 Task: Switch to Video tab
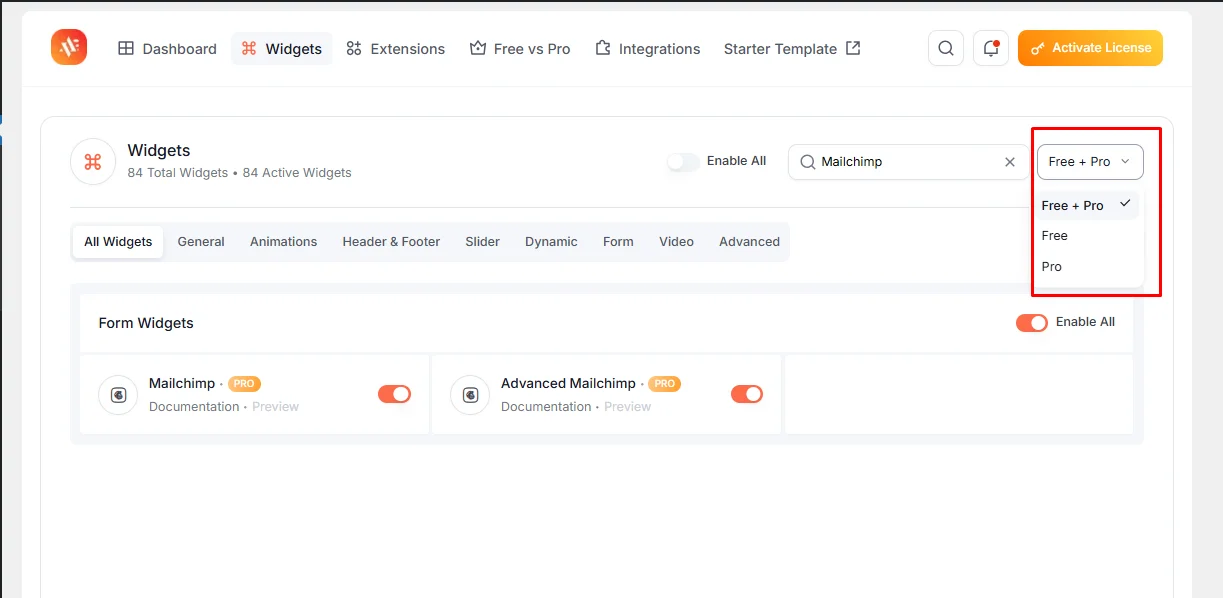[x=676, y=242]
